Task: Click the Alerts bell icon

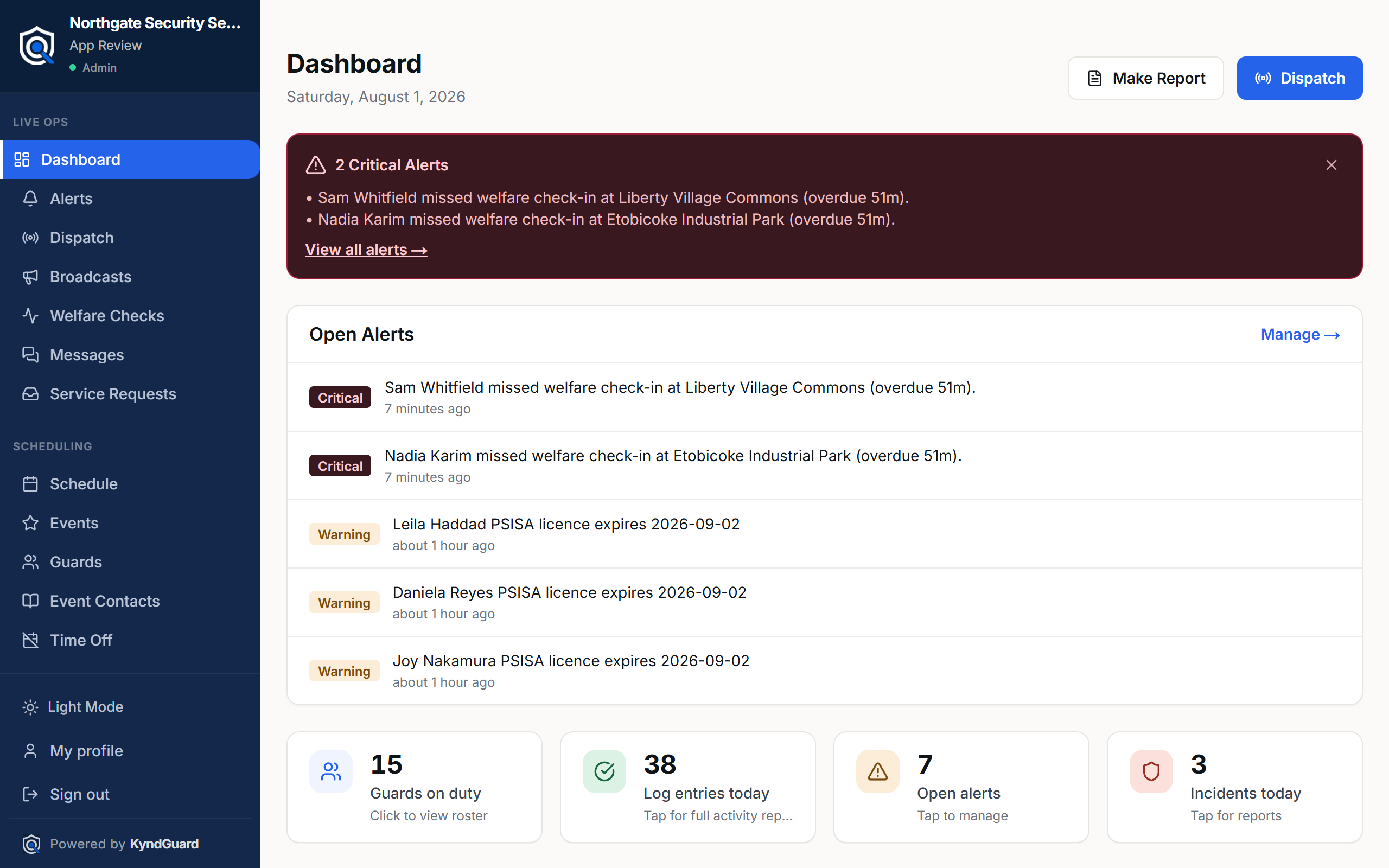Action: [x=30, y=199]
